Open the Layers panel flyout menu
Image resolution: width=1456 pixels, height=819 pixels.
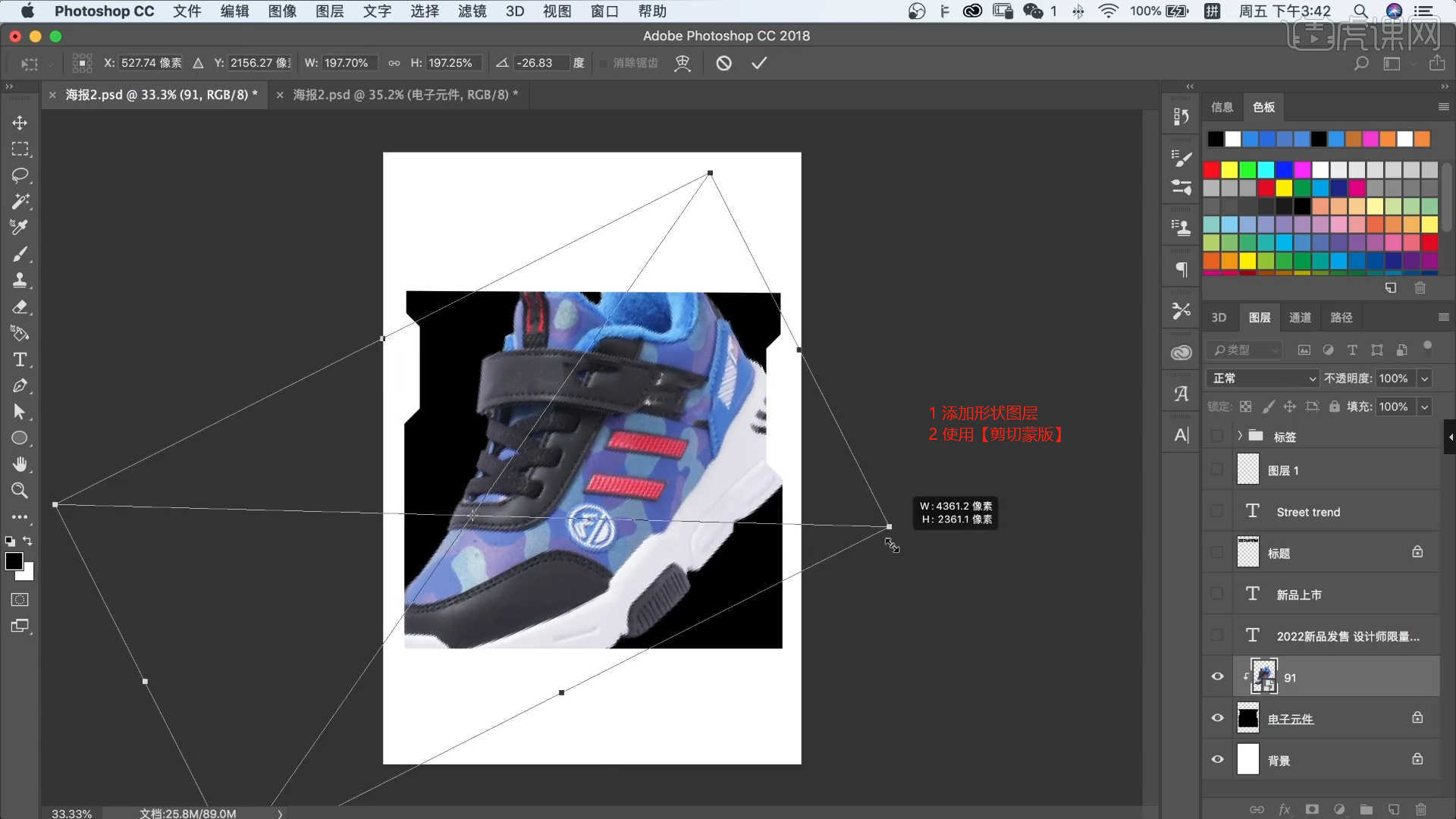(1443, 317)
